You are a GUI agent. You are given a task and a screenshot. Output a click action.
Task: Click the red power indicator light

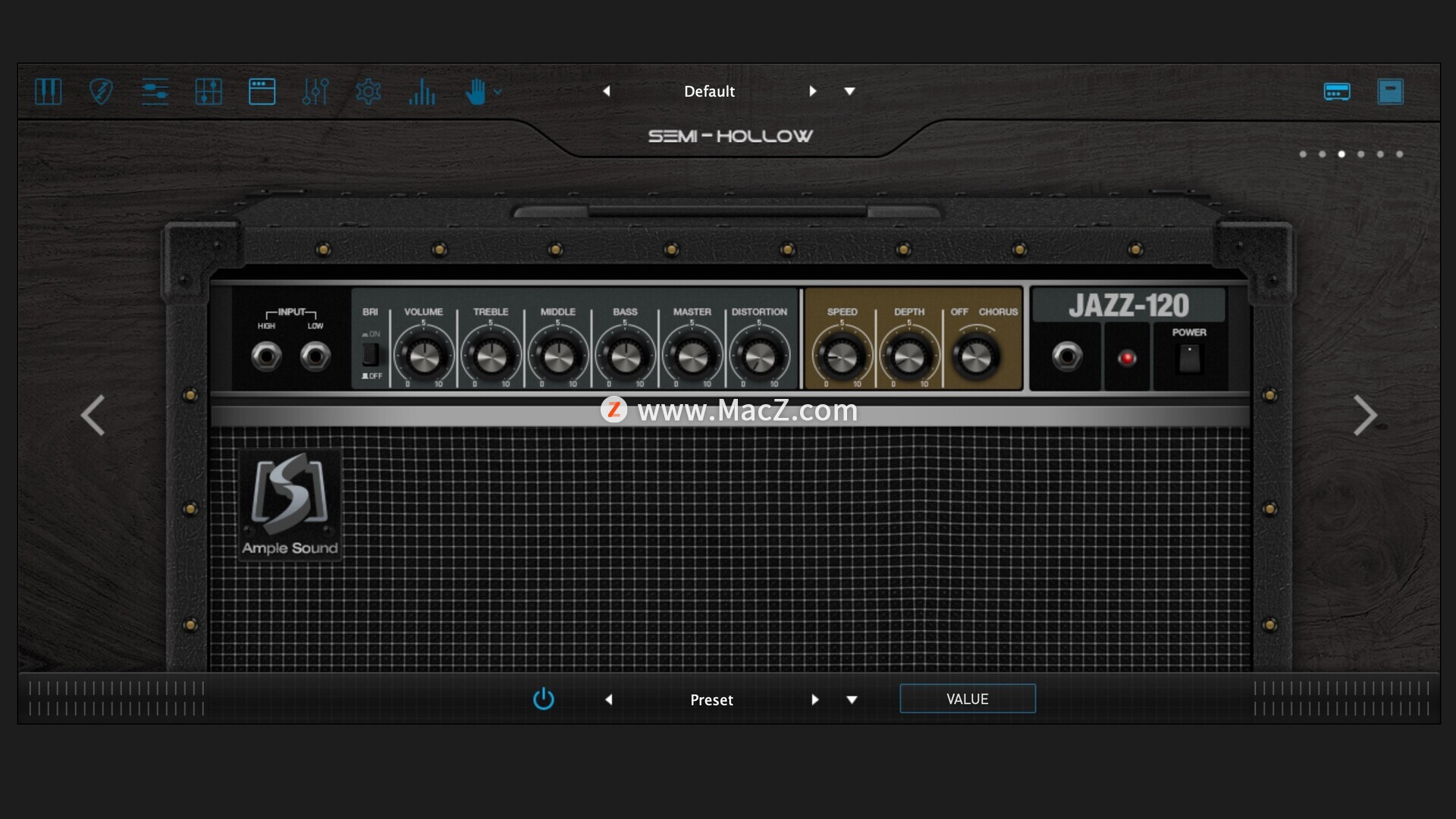1127,358
